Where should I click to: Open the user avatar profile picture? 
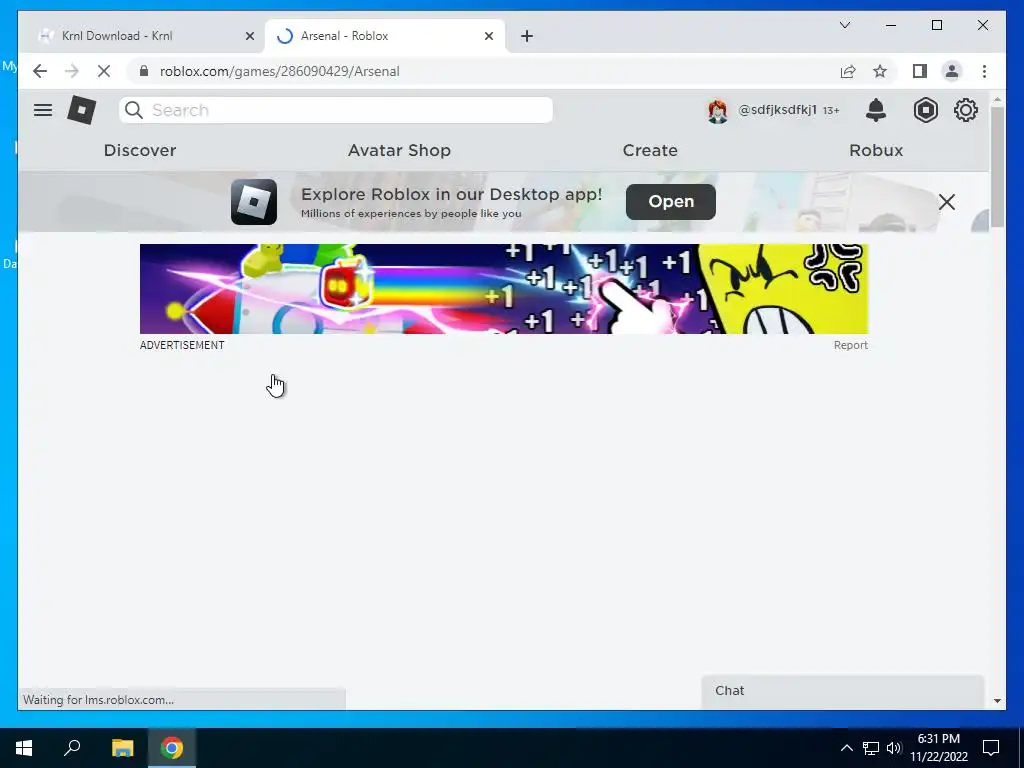coord(718,110)
